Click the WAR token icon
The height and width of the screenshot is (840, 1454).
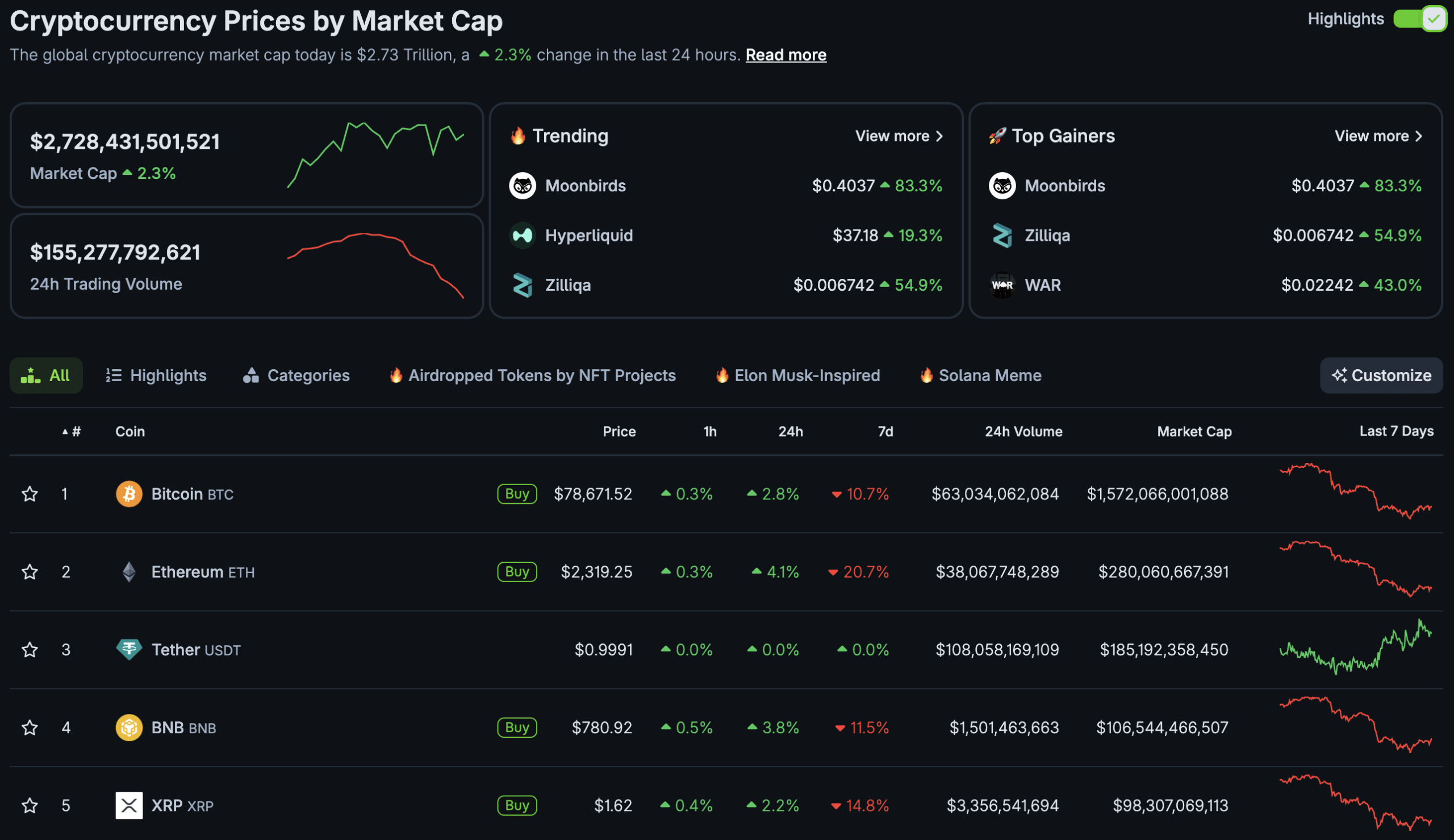tap(1004, 285)
